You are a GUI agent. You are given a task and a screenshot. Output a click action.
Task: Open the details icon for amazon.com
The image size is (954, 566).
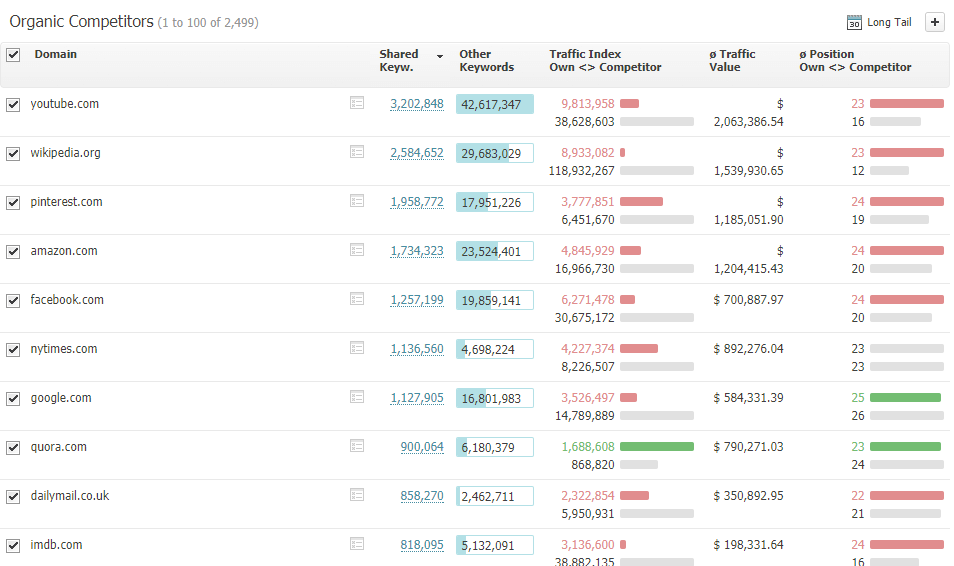[357, 250]
